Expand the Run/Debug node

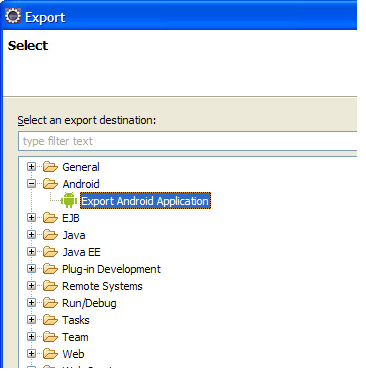[x=31, y=303]
